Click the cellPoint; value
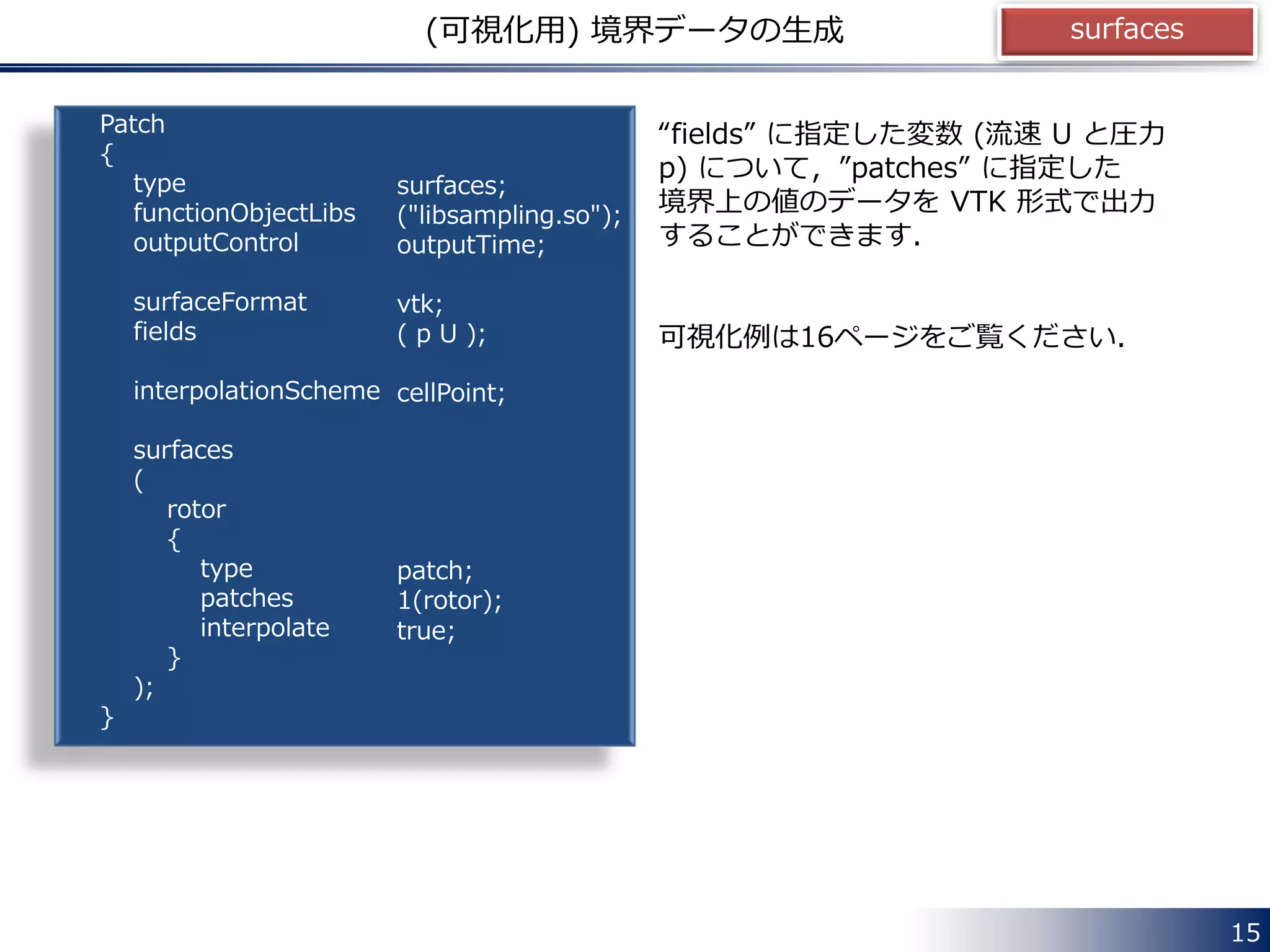1270x952 pixels. 451,393
